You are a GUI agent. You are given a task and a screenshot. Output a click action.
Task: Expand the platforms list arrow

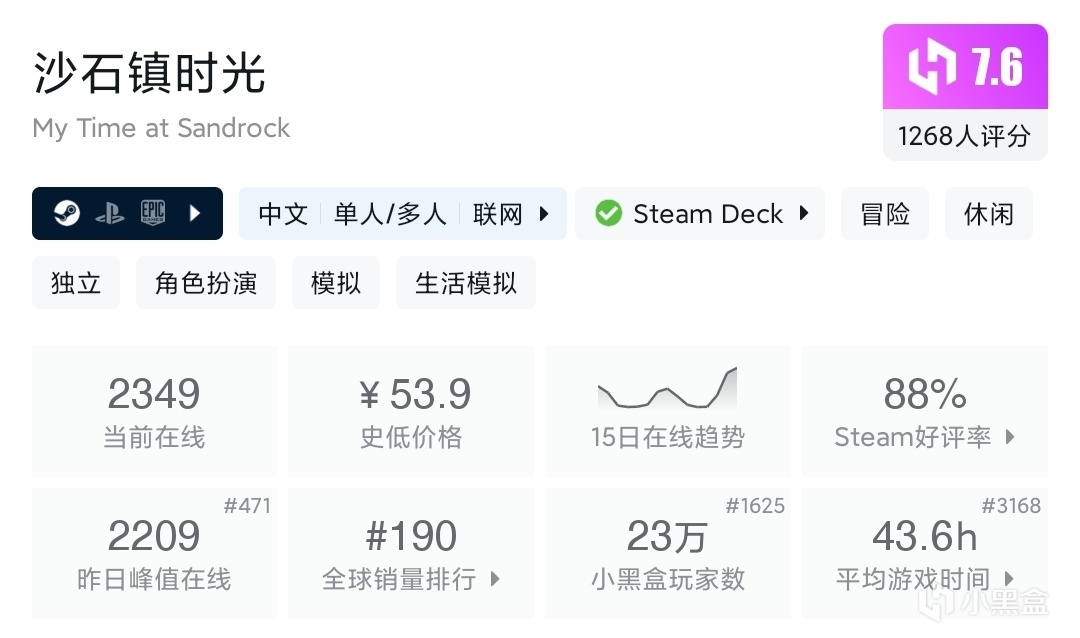point(195,213)
